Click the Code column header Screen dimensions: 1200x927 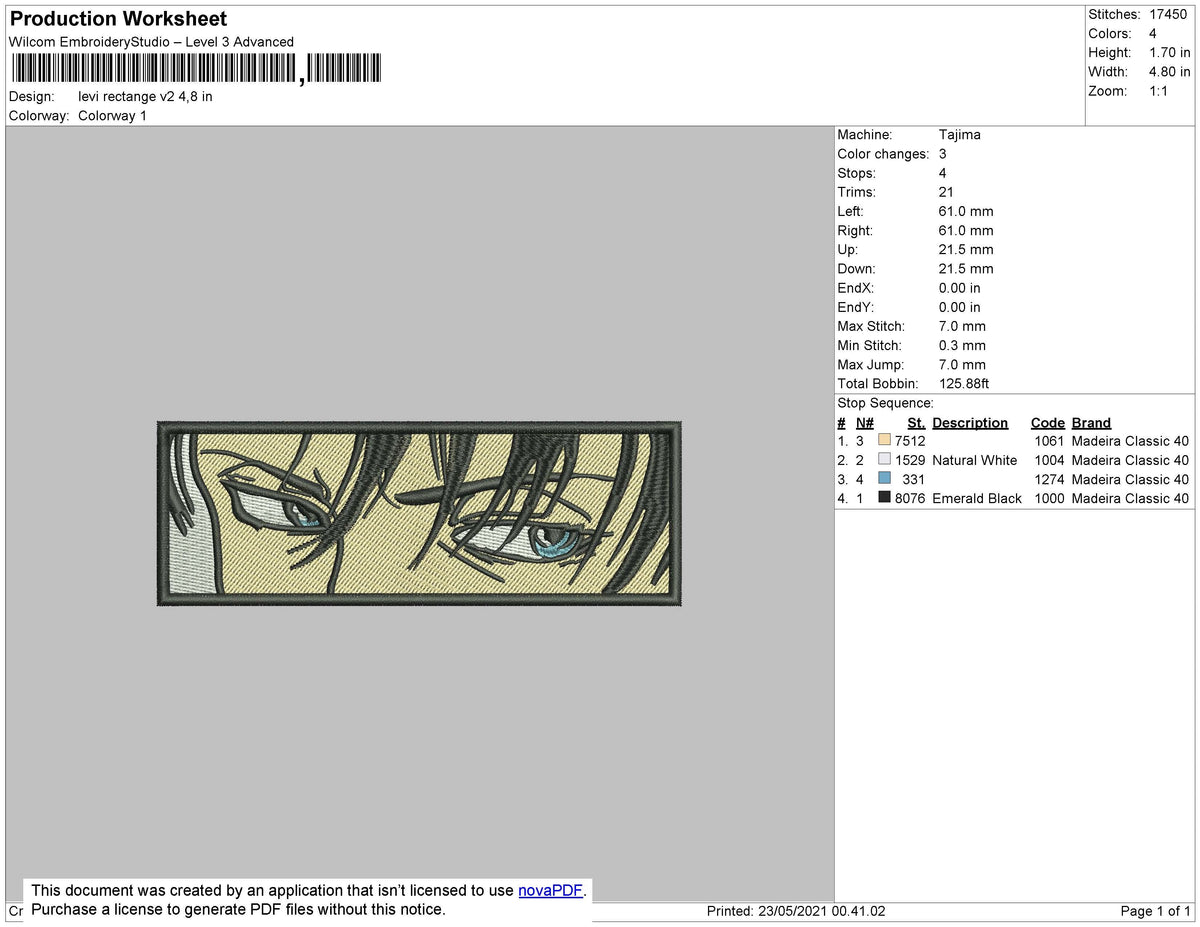(x=1047, y=422)
